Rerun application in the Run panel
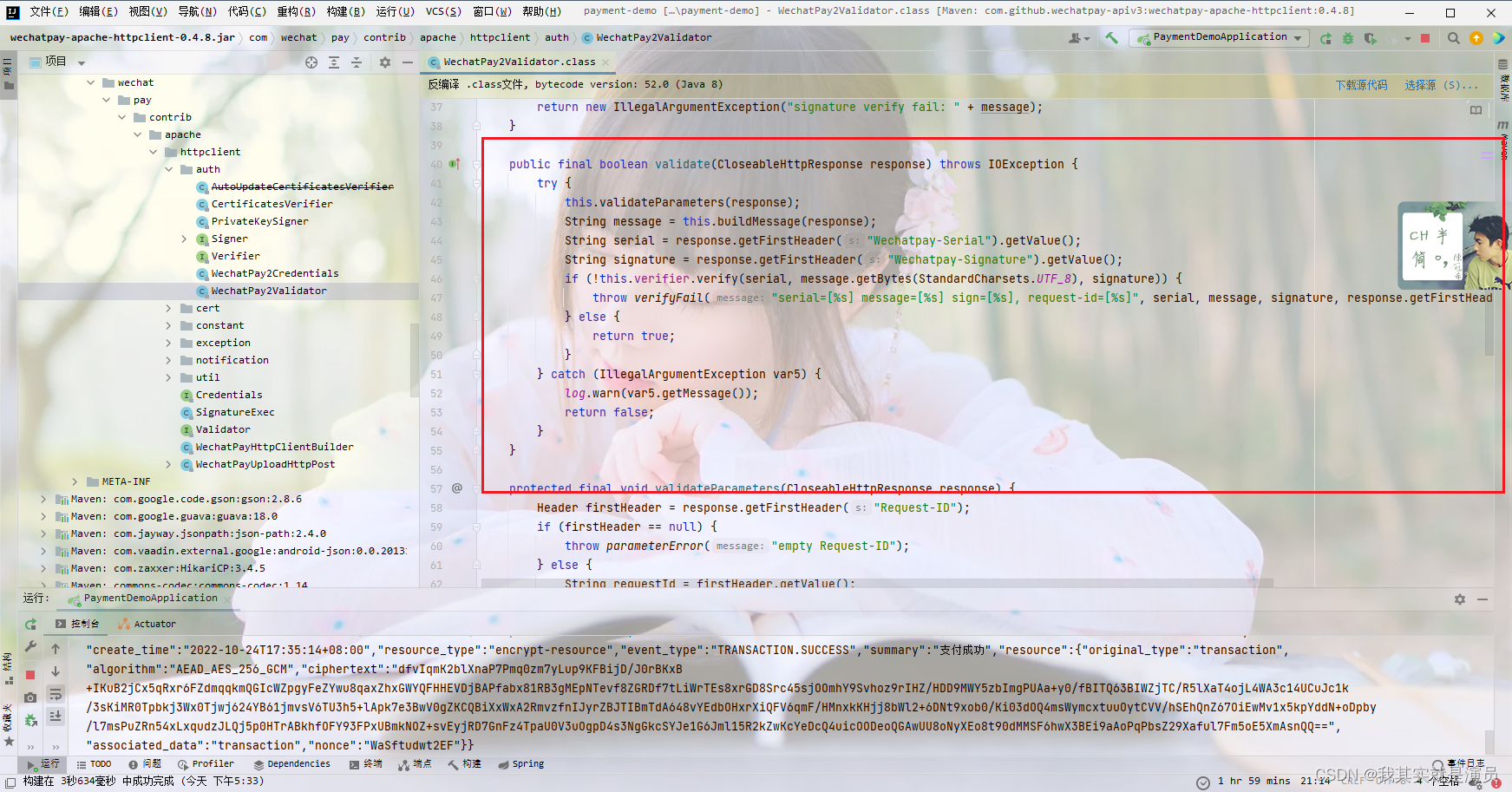This screenshot has width=1512, height=792. coord(30,624)
